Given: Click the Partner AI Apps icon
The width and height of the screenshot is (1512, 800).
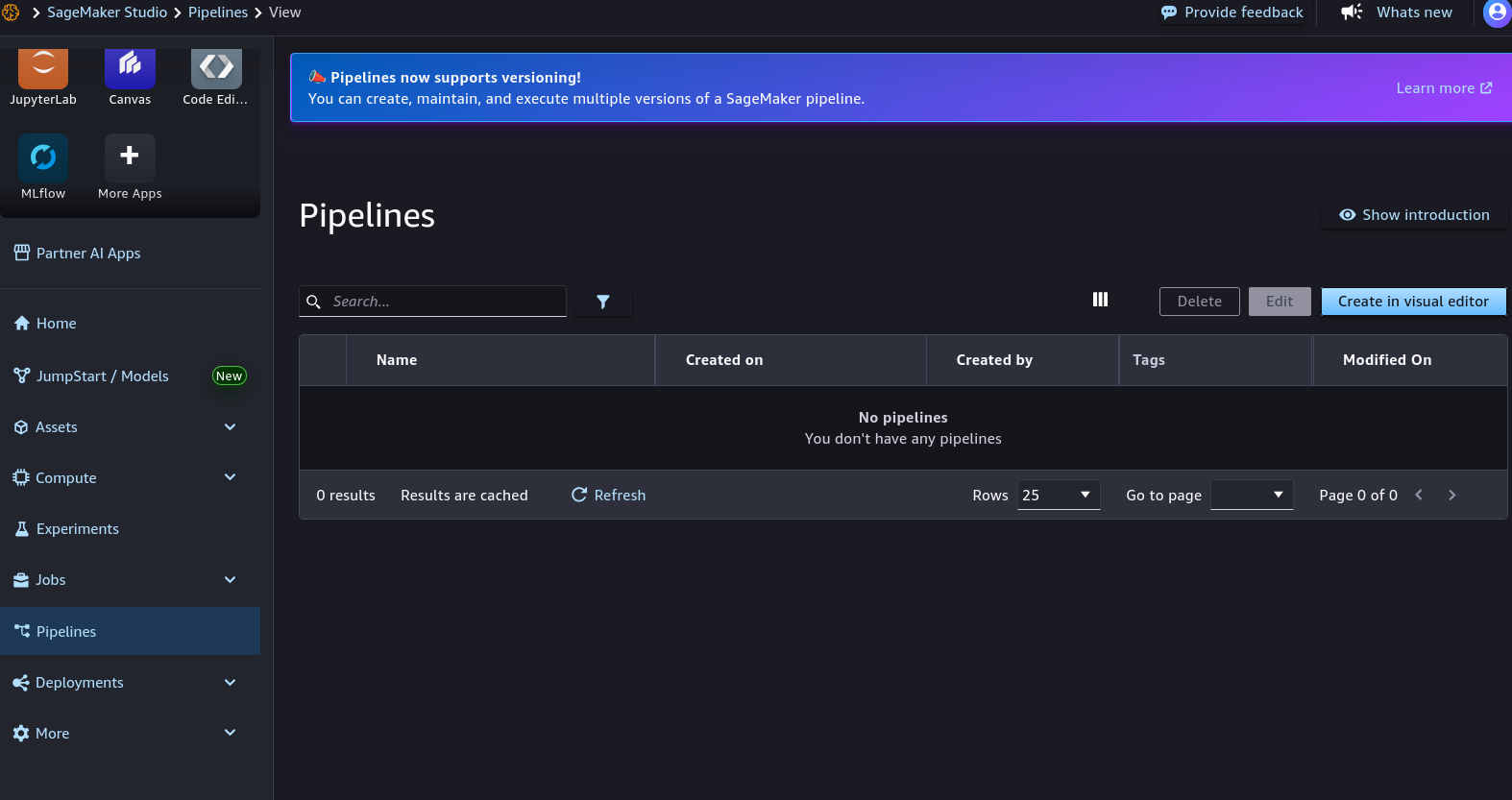Looking at the screenshot, I should click(x=22, y=253).
